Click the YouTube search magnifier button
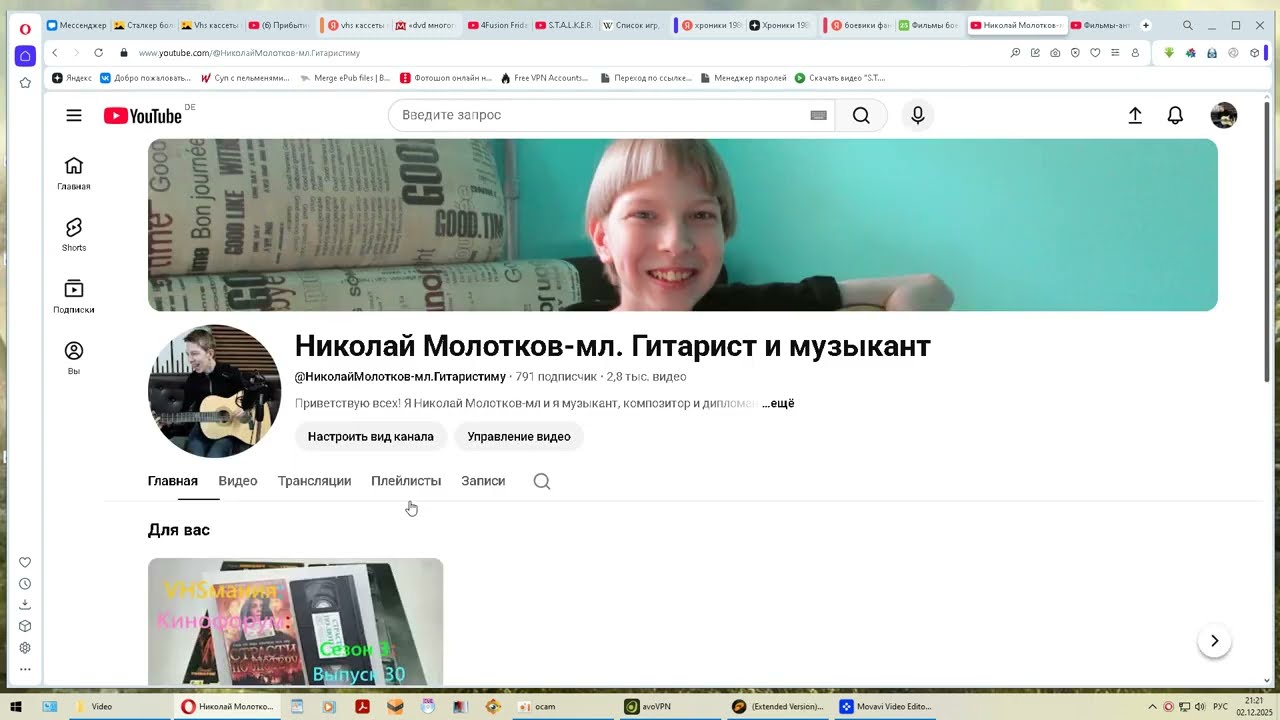Viewport: 1280px width, 720px height. pyautogui.click(x=861, y=115)
